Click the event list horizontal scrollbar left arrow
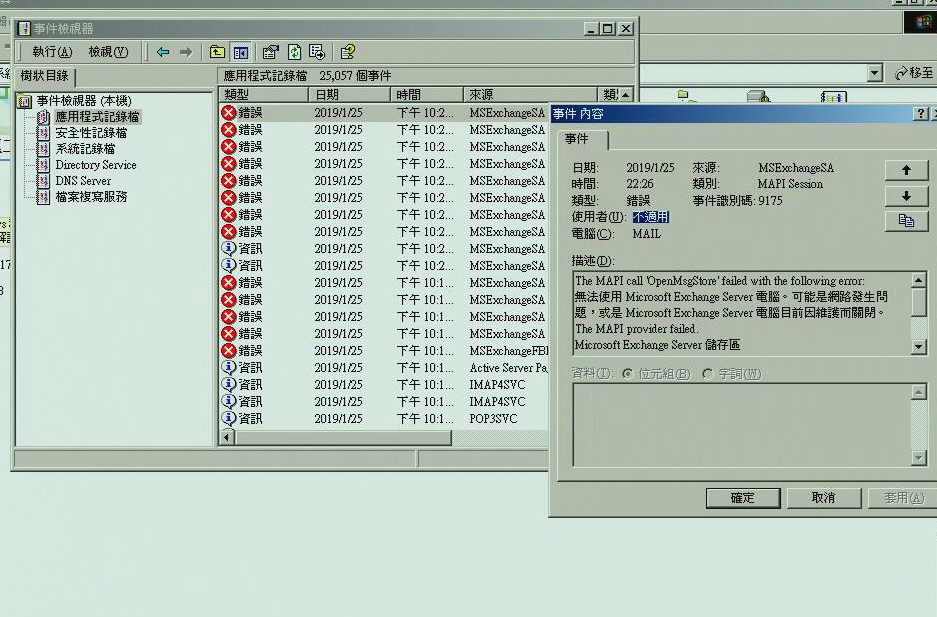Viewport: 937px width, 617px height. [227, 438]
